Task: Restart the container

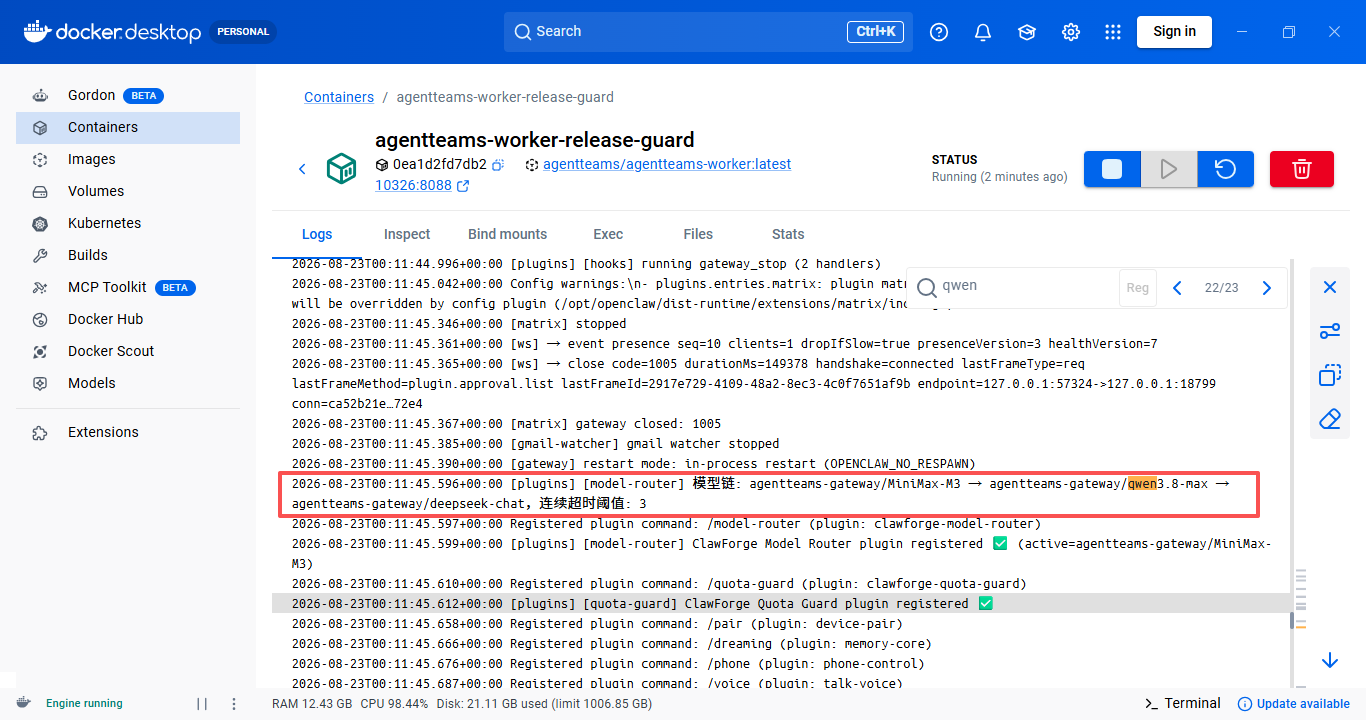Action: [x=1226, y=169]
